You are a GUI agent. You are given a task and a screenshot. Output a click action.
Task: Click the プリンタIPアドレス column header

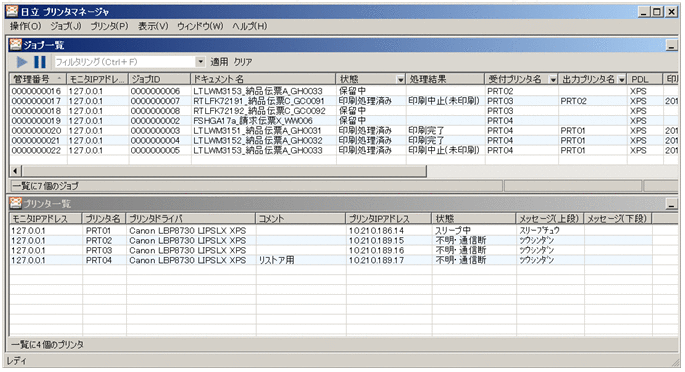coord(389,218)
